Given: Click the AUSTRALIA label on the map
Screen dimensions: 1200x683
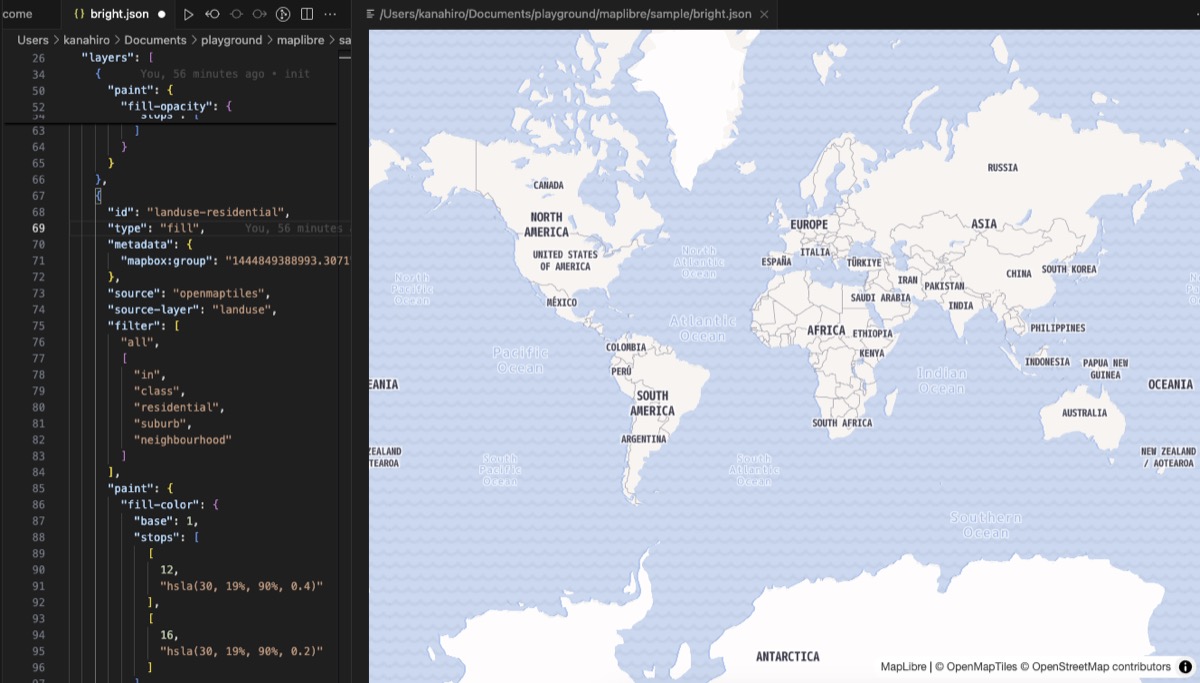Looking at the screenshot, I should point(1084,412).
